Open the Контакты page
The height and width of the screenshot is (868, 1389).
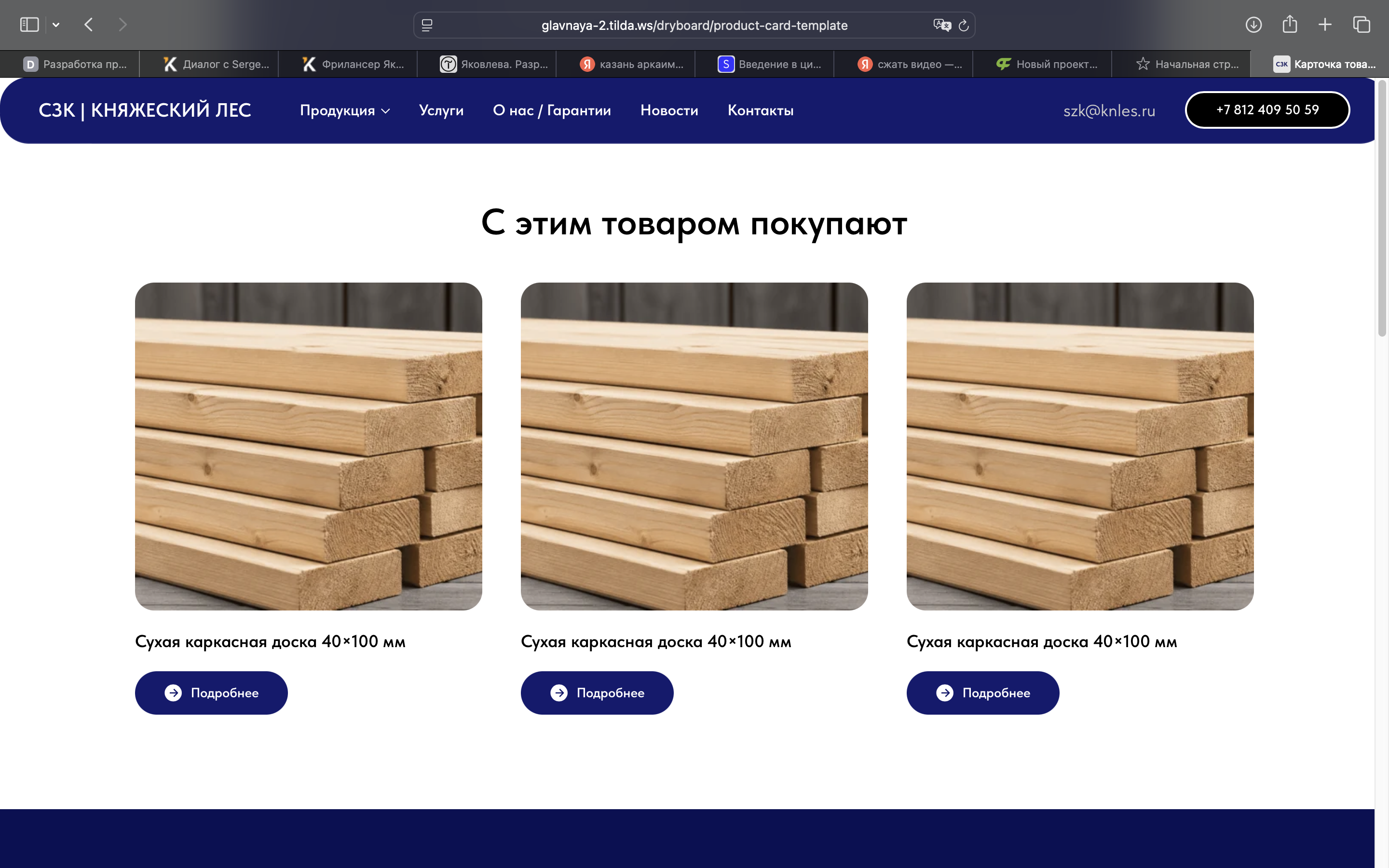pyautogui.click(x=761, y=110)
